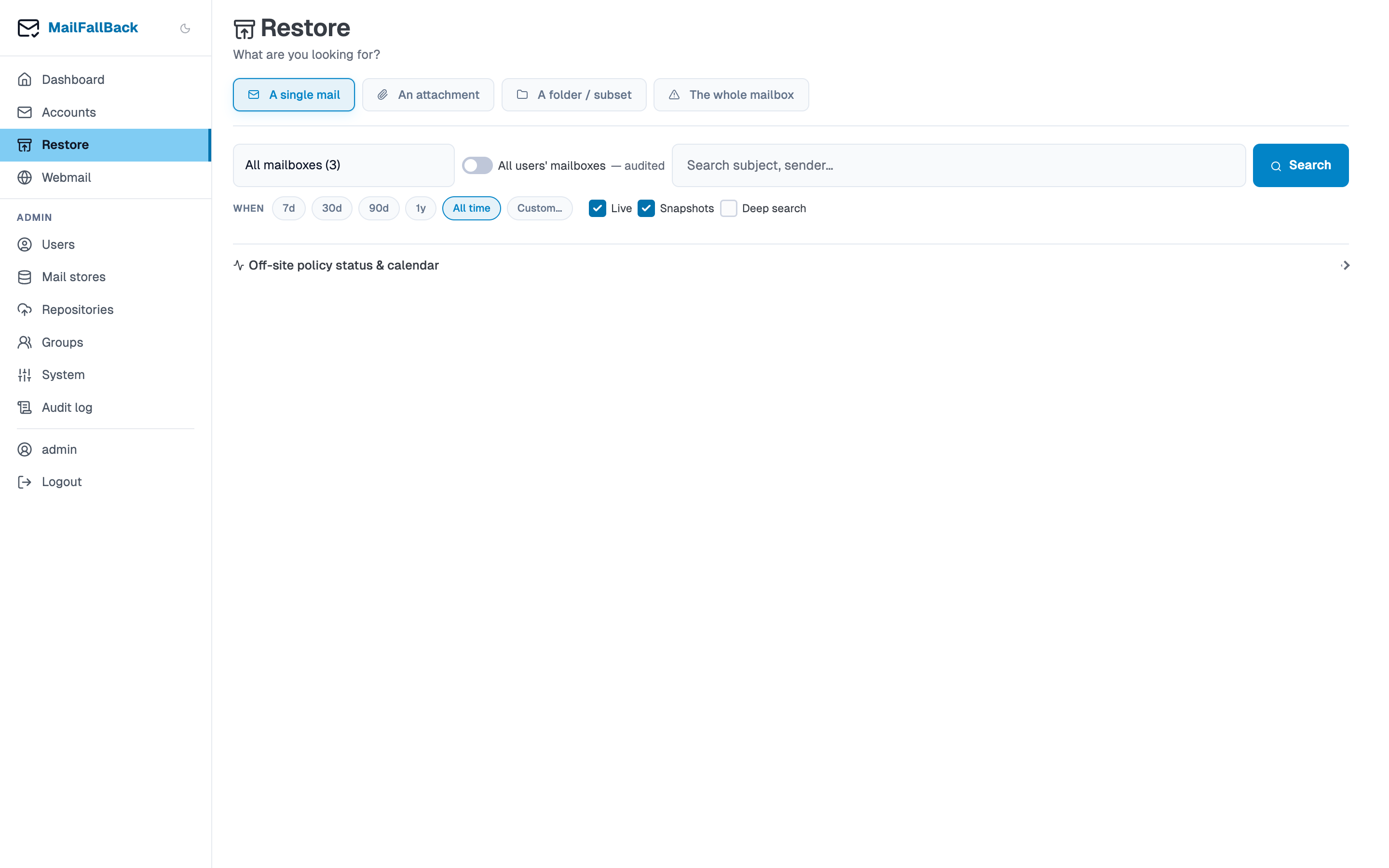Select the A single mail option
This screenshot has width=1389, height=868.
[x=294, y=95]
